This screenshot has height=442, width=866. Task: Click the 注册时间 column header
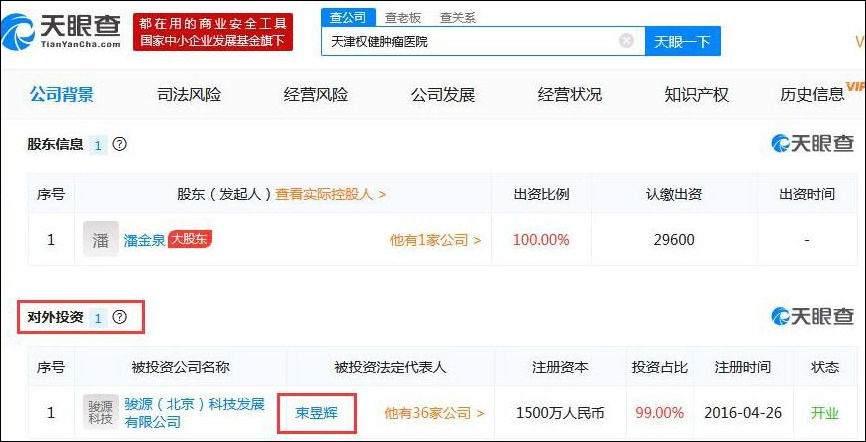click(x=743, y=367)
